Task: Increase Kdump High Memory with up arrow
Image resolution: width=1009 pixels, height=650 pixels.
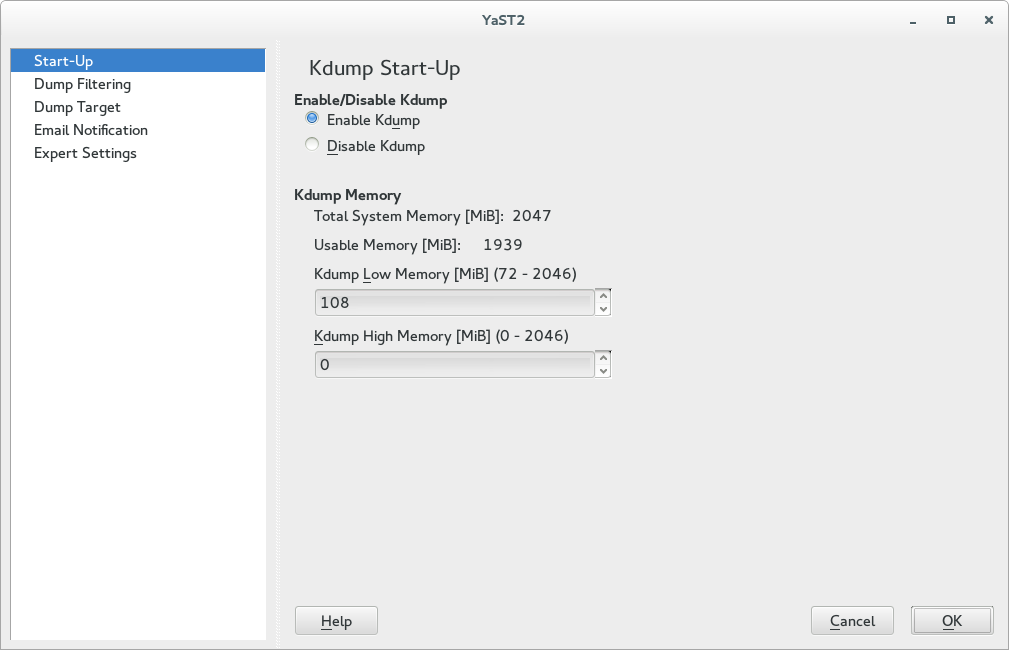Action: click(602, 358)
